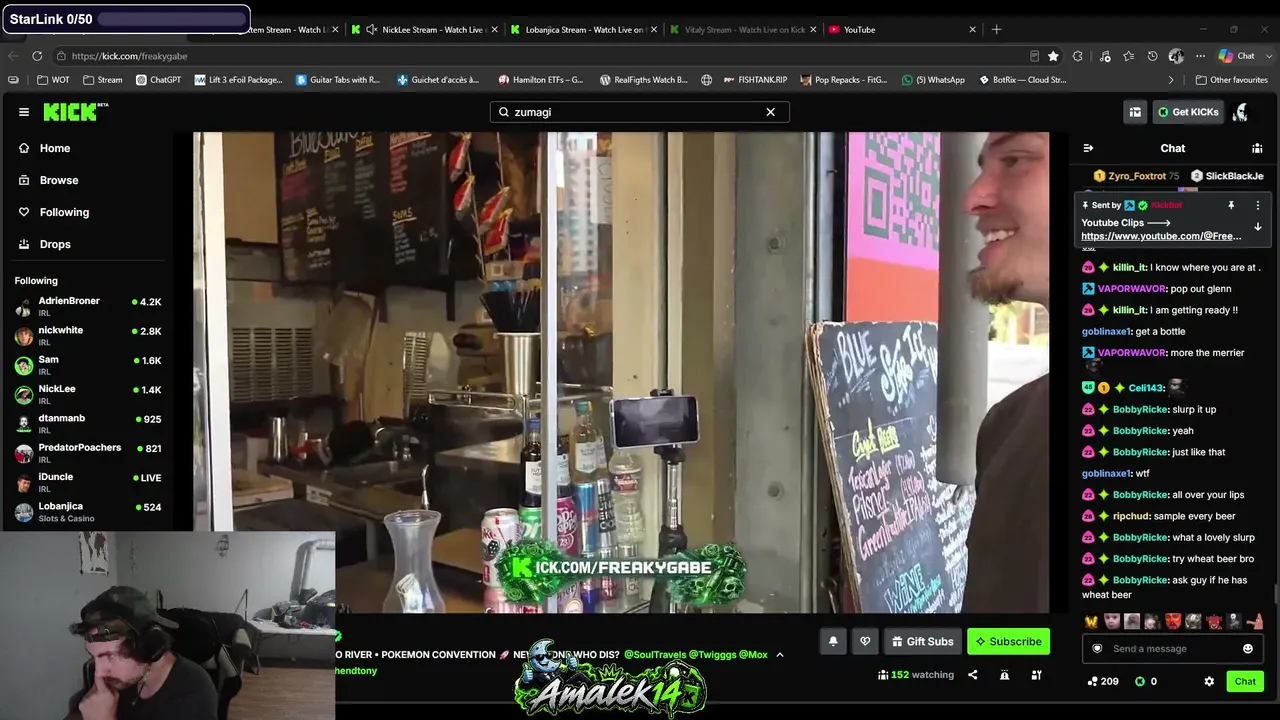Open the pinned message options menu
The height and width of the screenshot is (720, 1280).
coord(1258,205)
